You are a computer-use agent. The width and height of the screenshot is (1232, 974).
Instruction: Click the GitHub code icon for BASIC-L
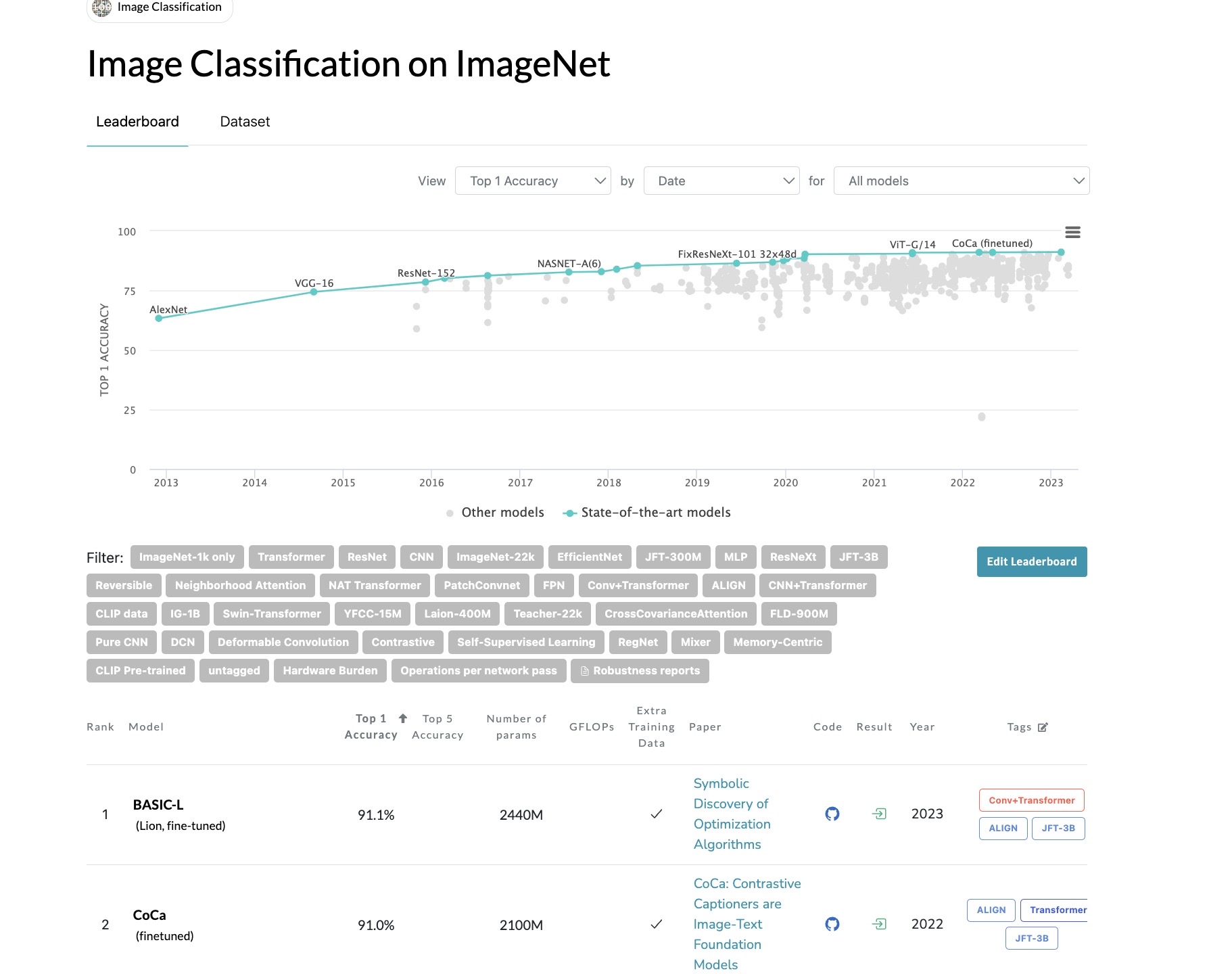(832, 814)
